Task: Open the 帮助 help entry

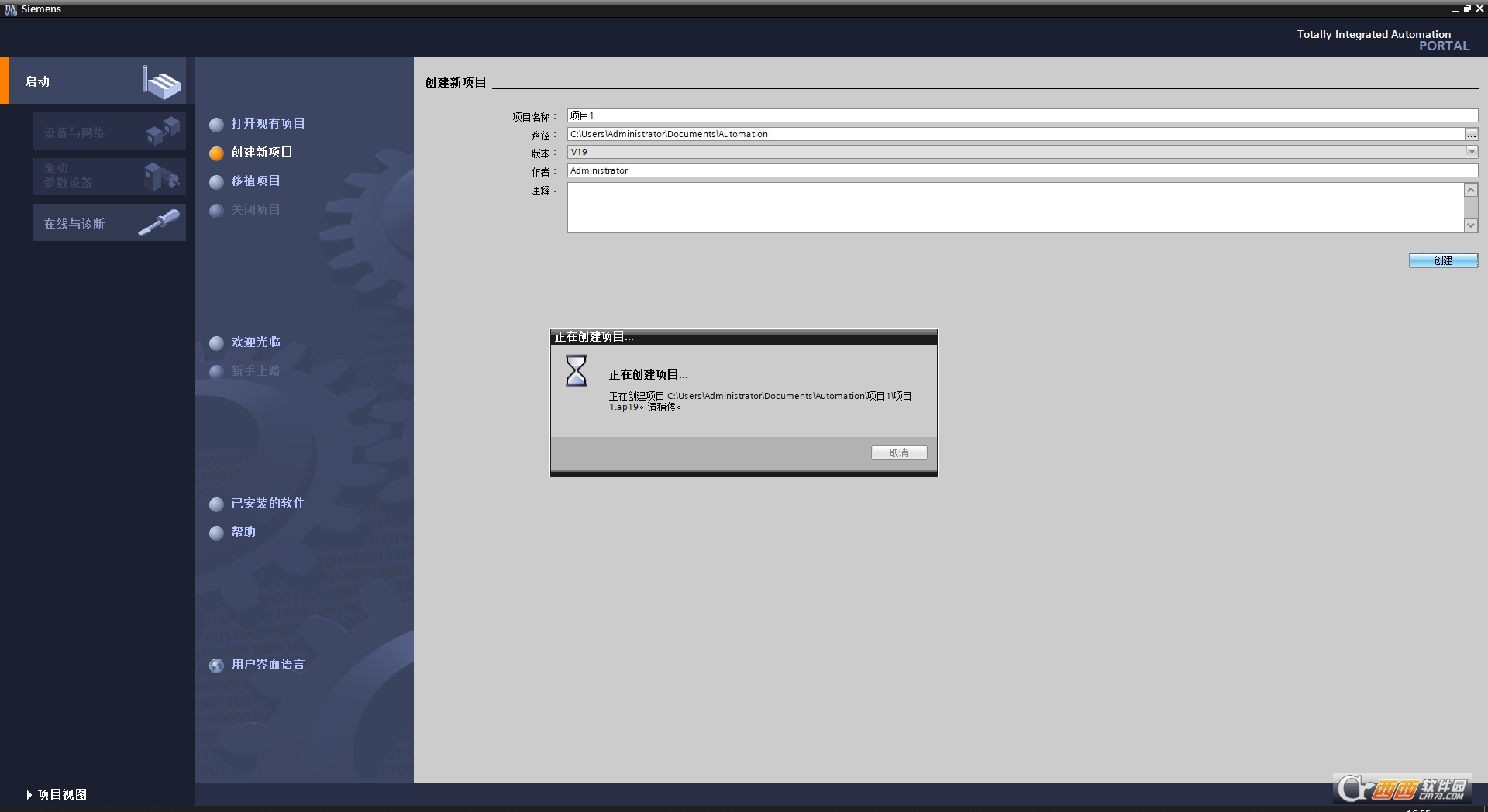Action: coord(243,532)
